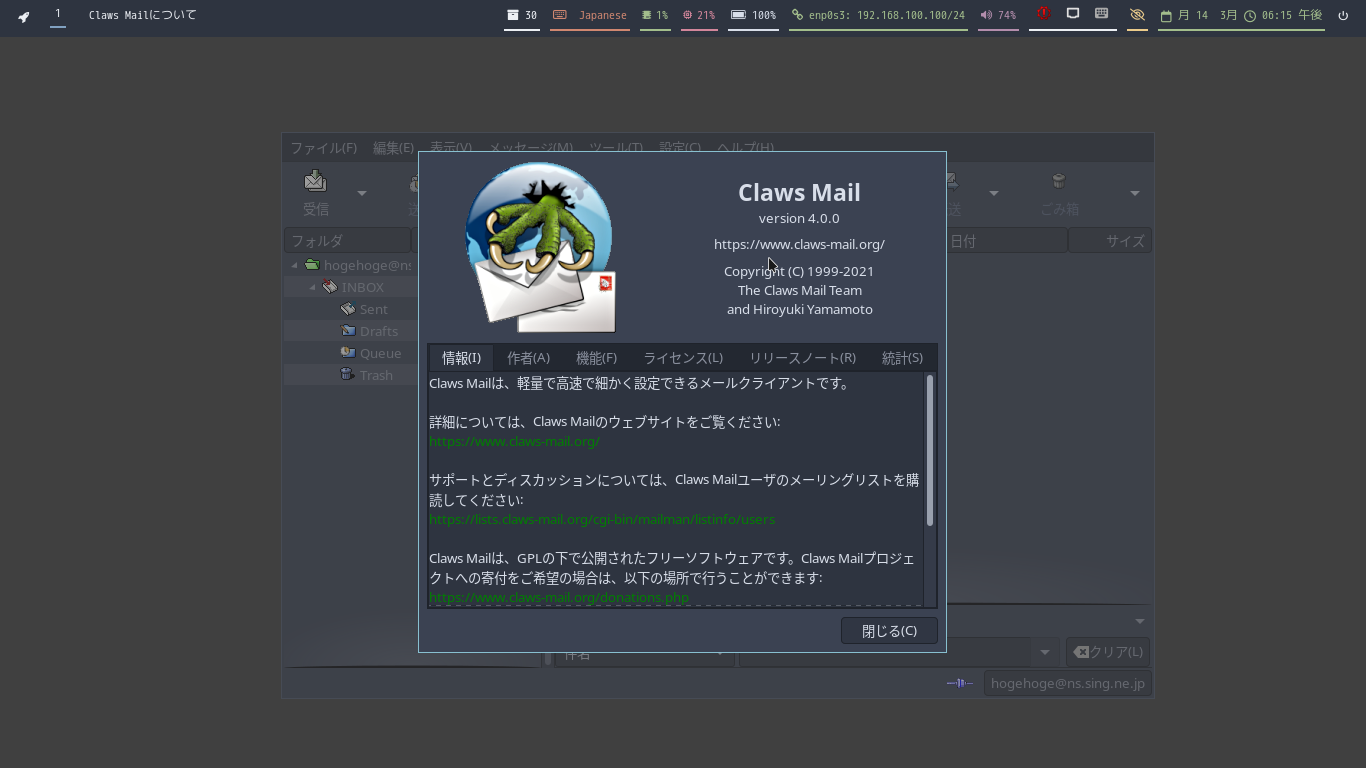Open the リリースノート(R) tab

[802, 358]
